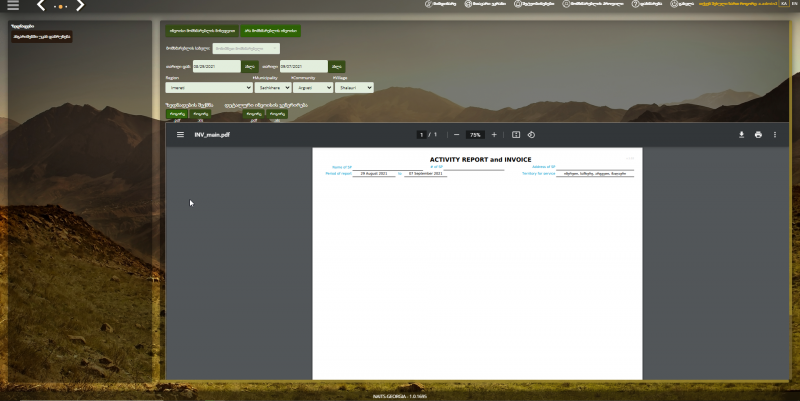Switch interface language to EN
800x401 pixels.
[x=794, y=4]
